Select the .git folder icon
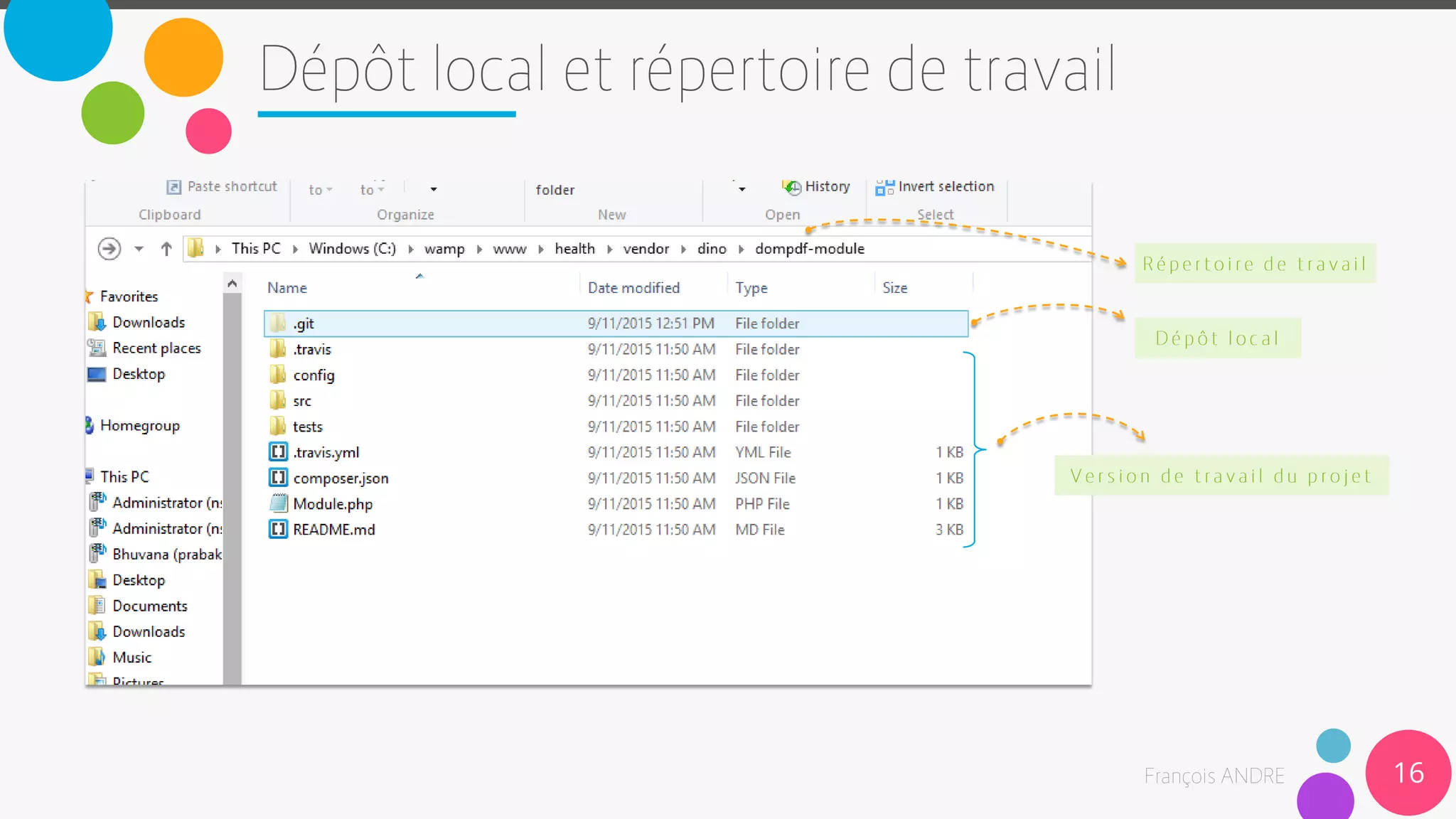Image resolution: width=1456 pixels, height=819 pixels. point(278,323)
